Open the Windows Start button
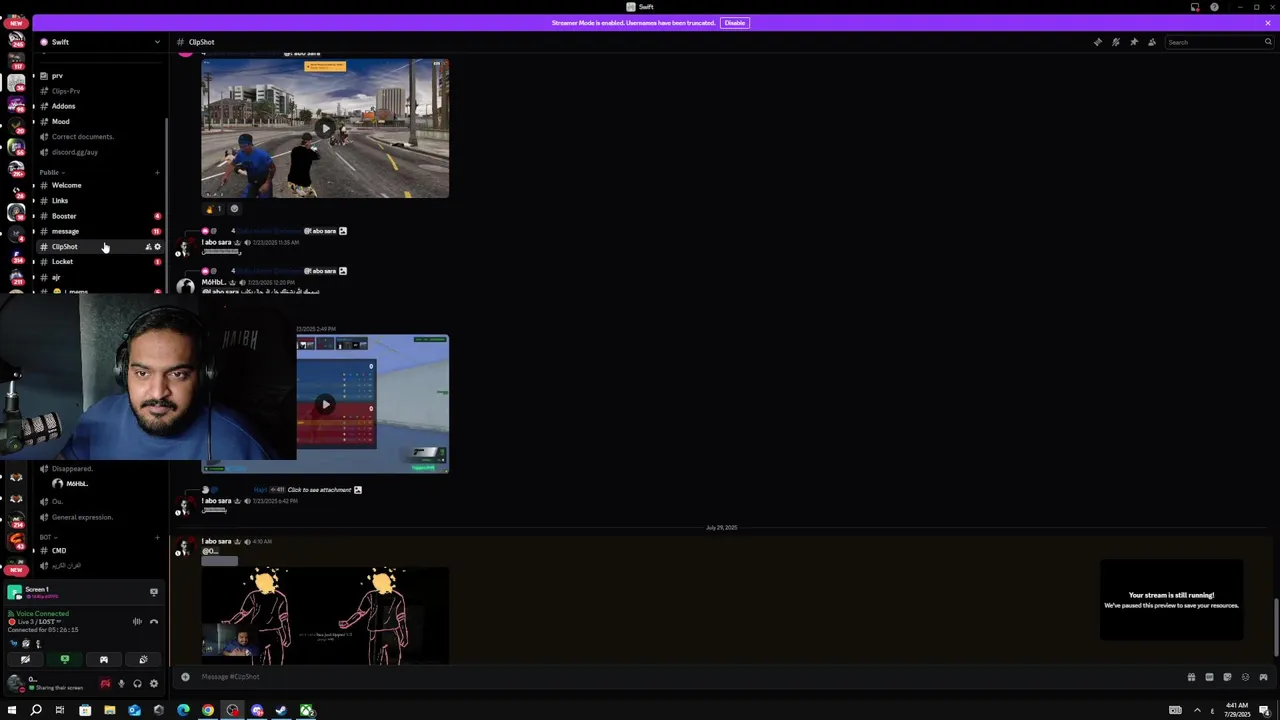 11,711
